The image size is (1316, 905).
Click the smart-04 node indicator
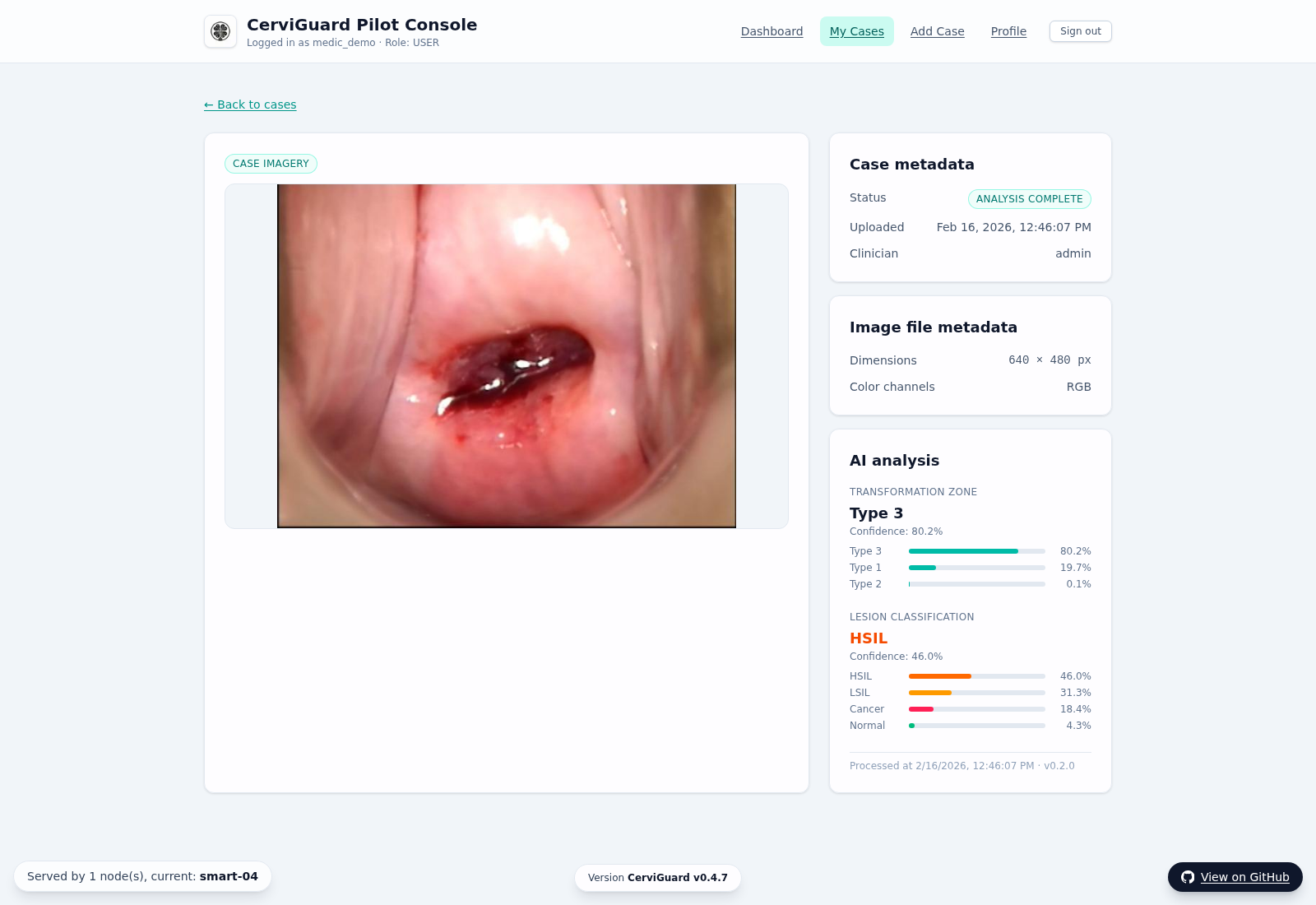228,876
